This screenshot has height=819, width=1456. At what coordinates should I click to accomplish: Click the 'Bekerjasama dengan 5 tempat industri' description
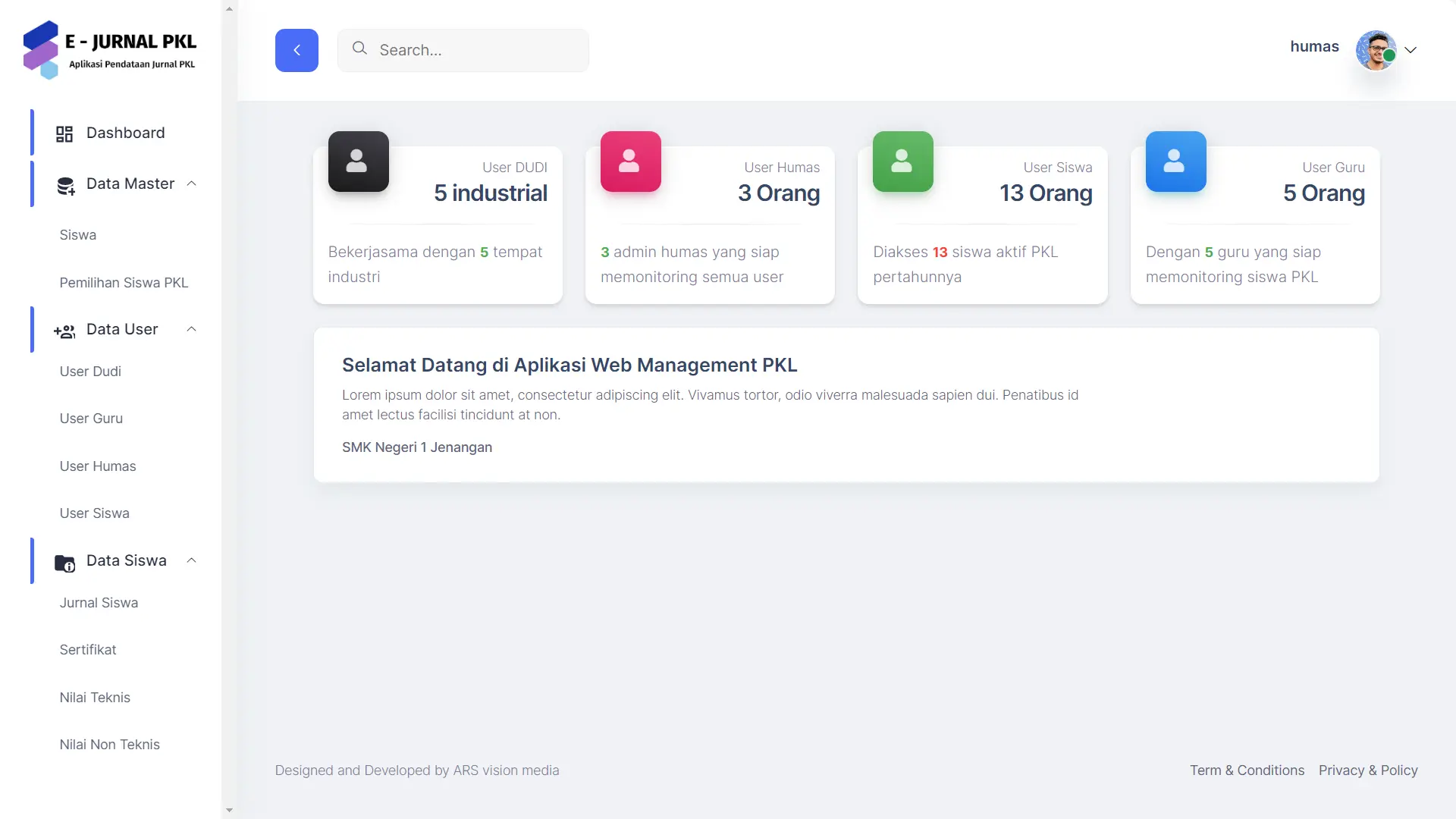435,265
